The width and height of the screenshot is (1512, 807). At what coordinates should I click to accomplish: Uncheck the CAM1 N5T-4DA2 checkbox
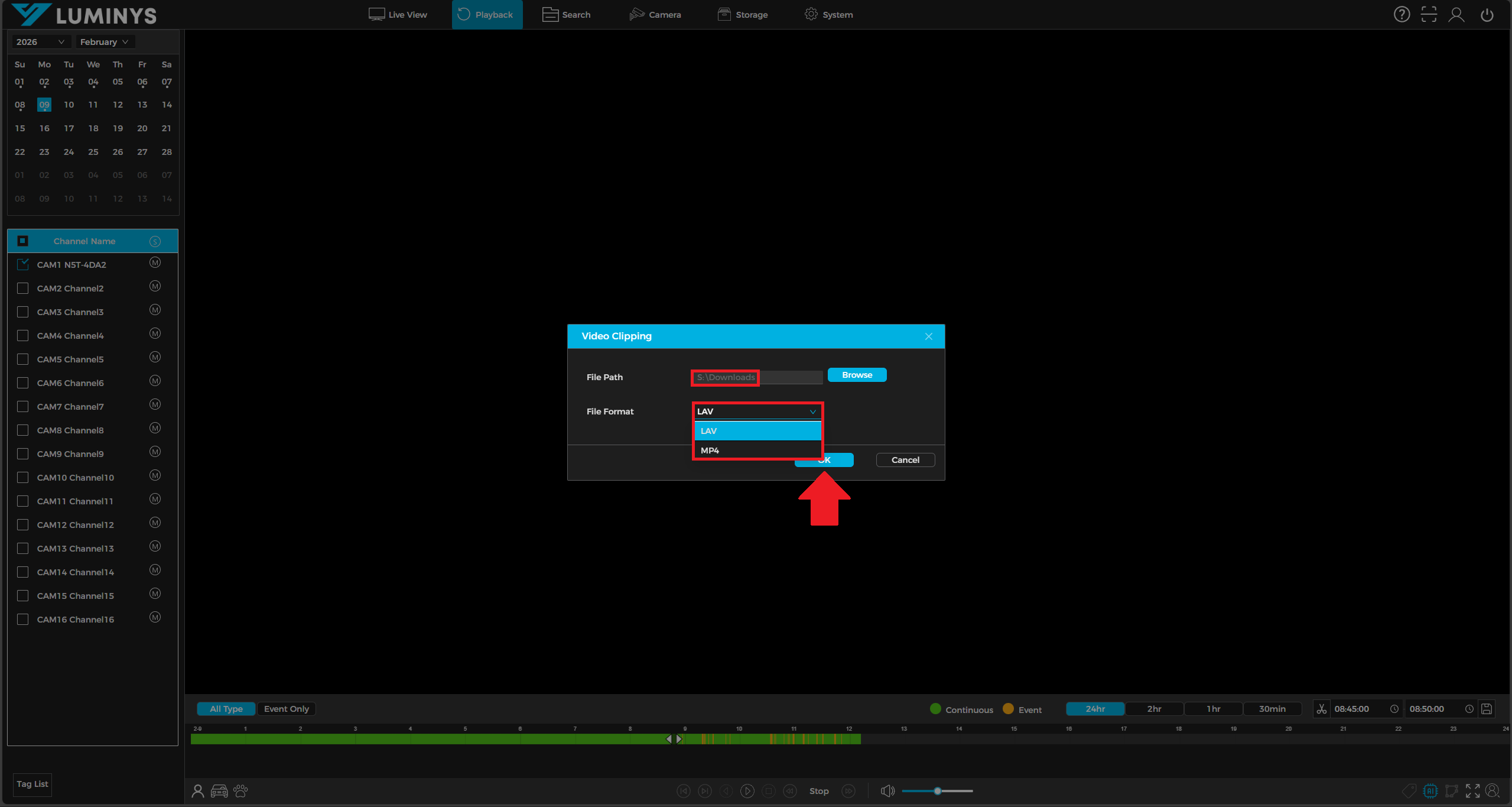23,265
